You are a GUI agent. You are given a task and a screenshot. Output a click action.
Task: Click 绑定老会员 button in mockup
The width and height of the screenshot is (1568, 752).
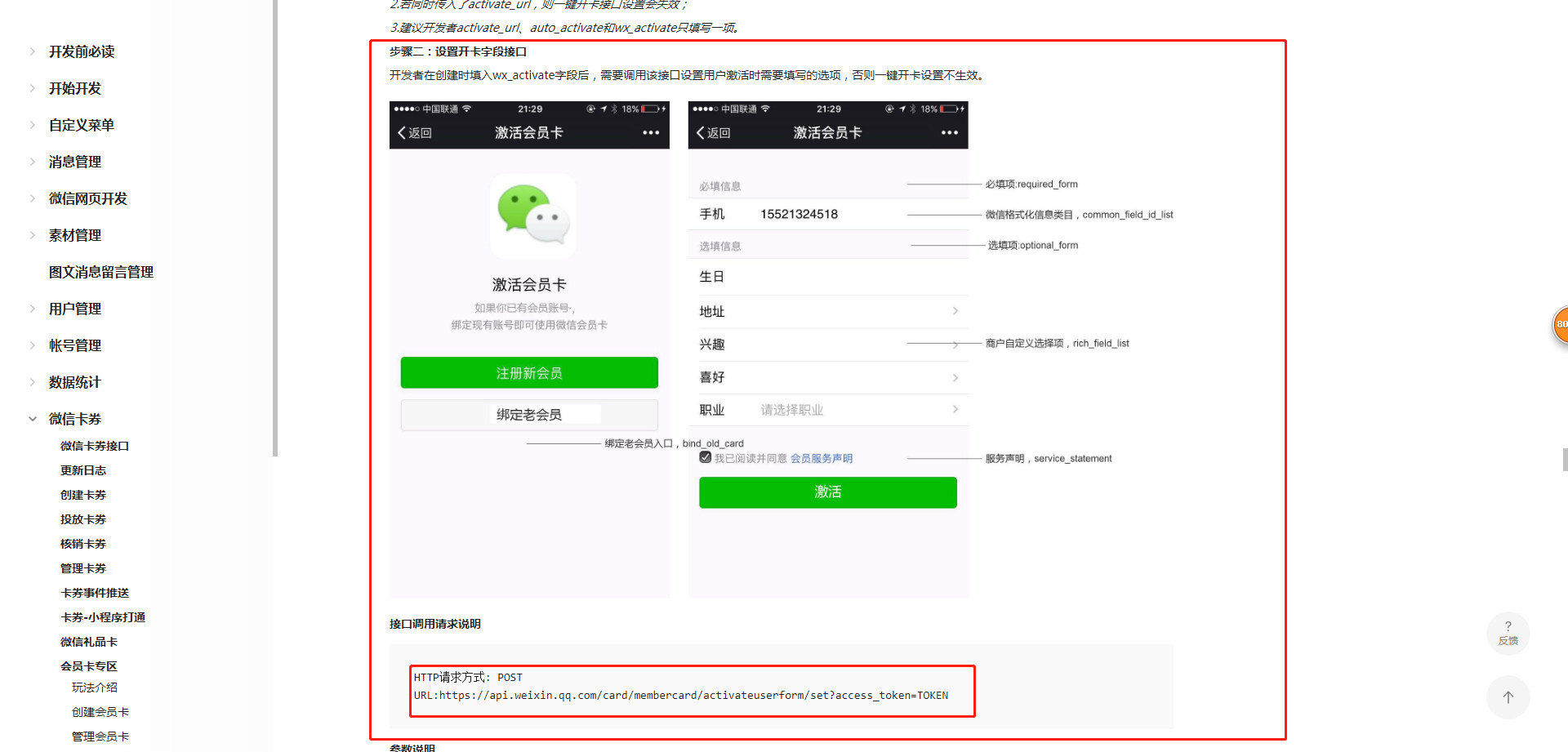click(529, 415)
